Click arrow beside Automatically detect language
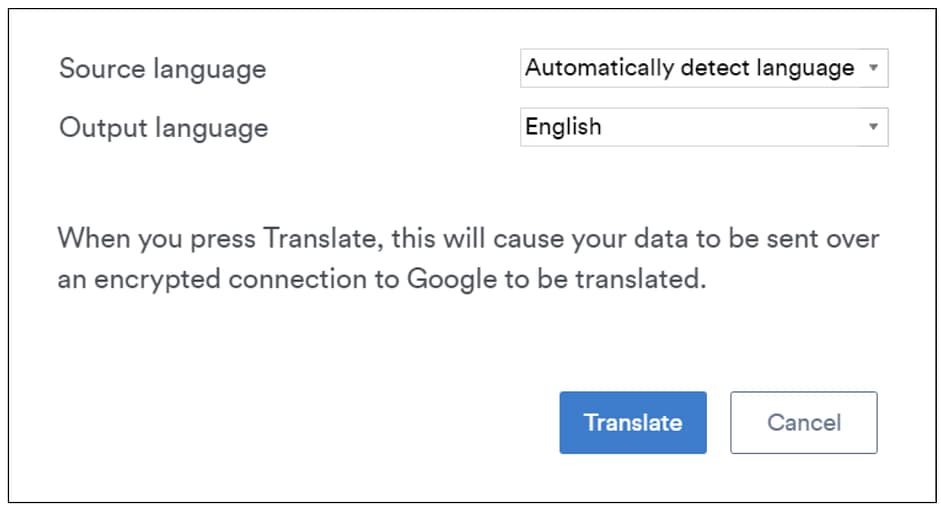This screenshot has height=512, width=941. pos(873,68)
